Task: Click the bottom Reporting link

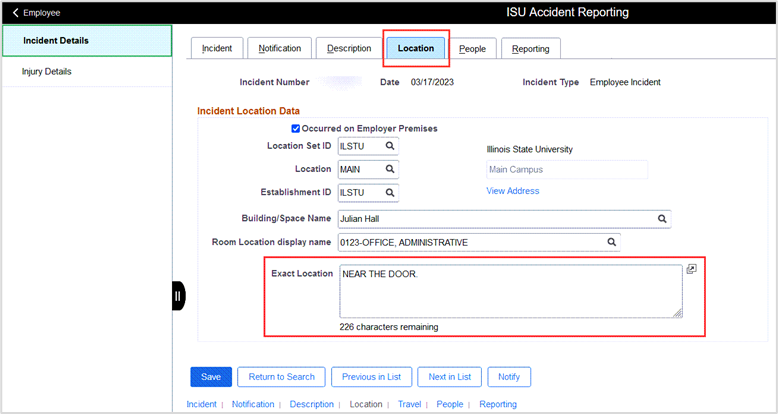Action: (x=498, y=404)
